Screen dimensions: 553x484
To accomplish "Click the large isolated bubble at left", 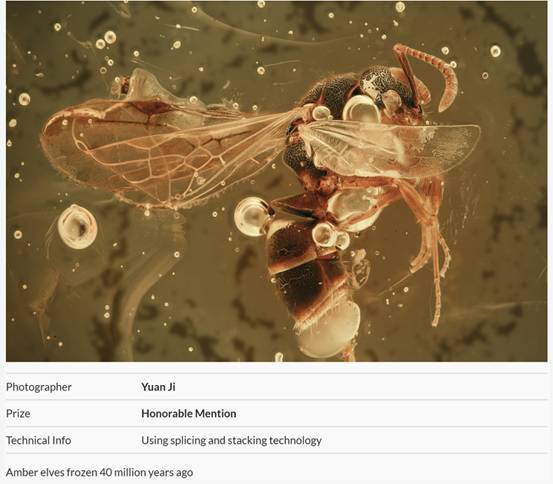I will pyautogui.click(x=77, y=227).
